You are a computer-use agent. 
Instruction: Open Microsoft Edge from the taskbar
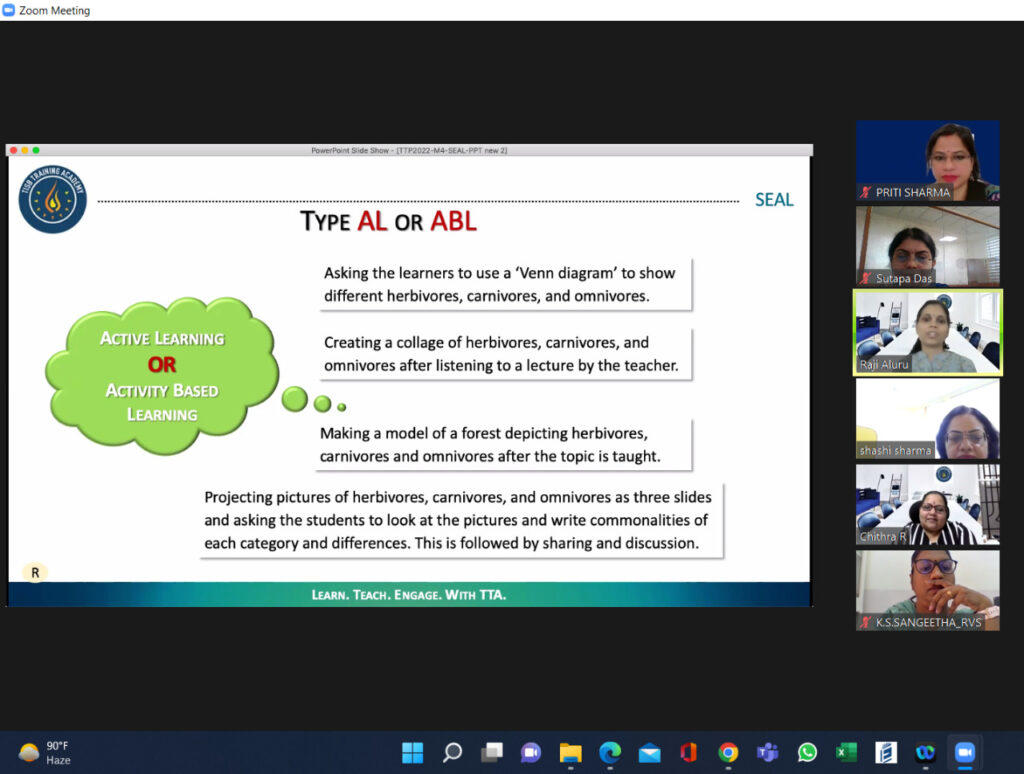610,753
